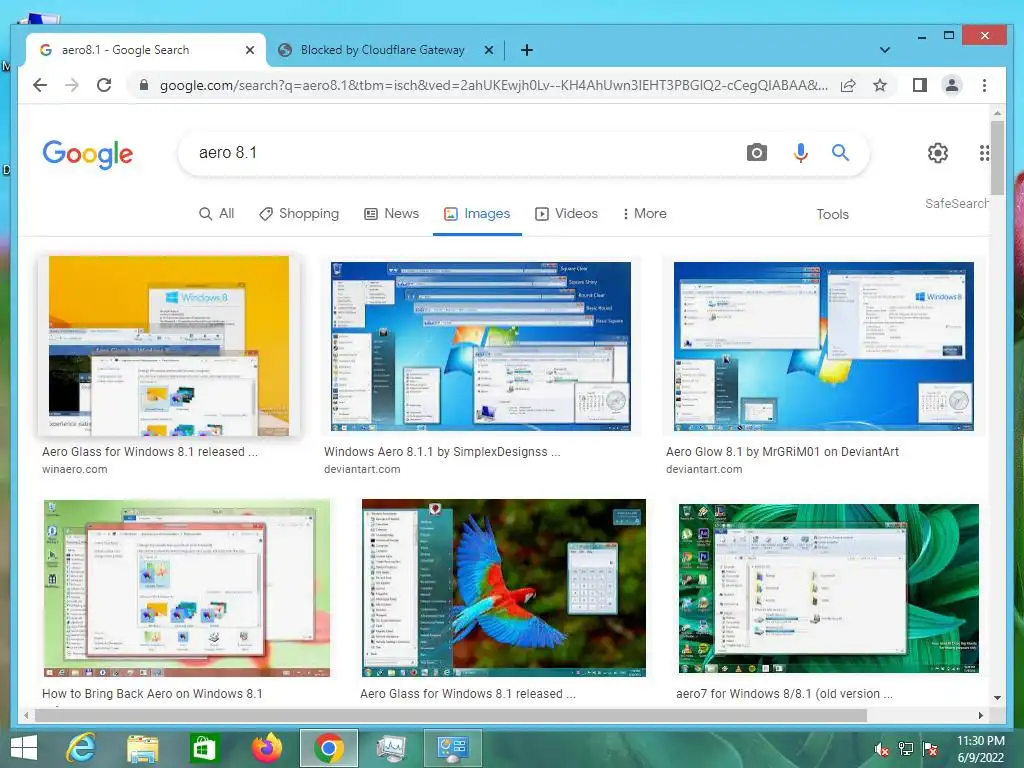Viewport: 1024px width, 768px height.
Task: Click the horizontal scrollbar right arrow
Action: (980, 715)
